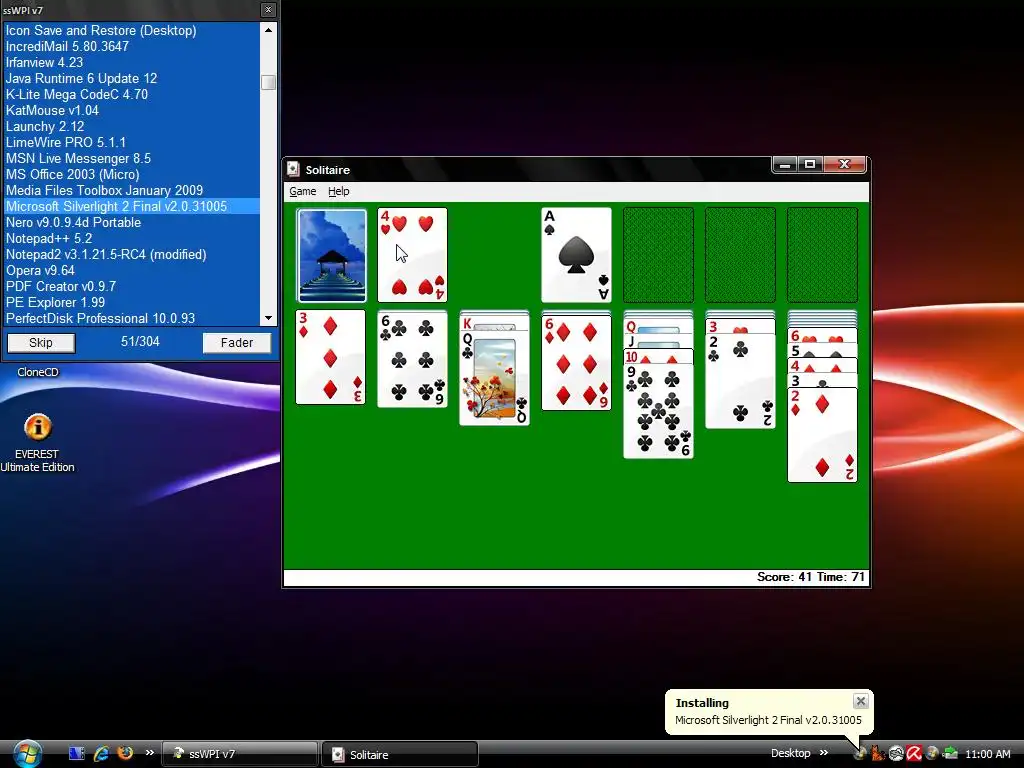Select 'Notepad2 v3.1.21.5-RC4 (modified)' entry

tap(132, 254)
